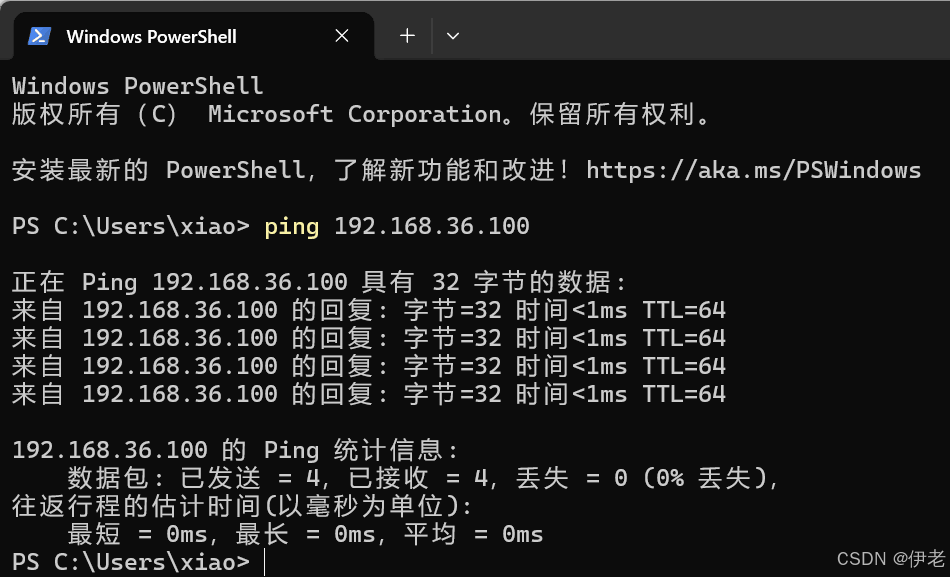Click the '数据包' packet statistics line
This screenshot has height=577, width=950.
(x=422, y=478)
